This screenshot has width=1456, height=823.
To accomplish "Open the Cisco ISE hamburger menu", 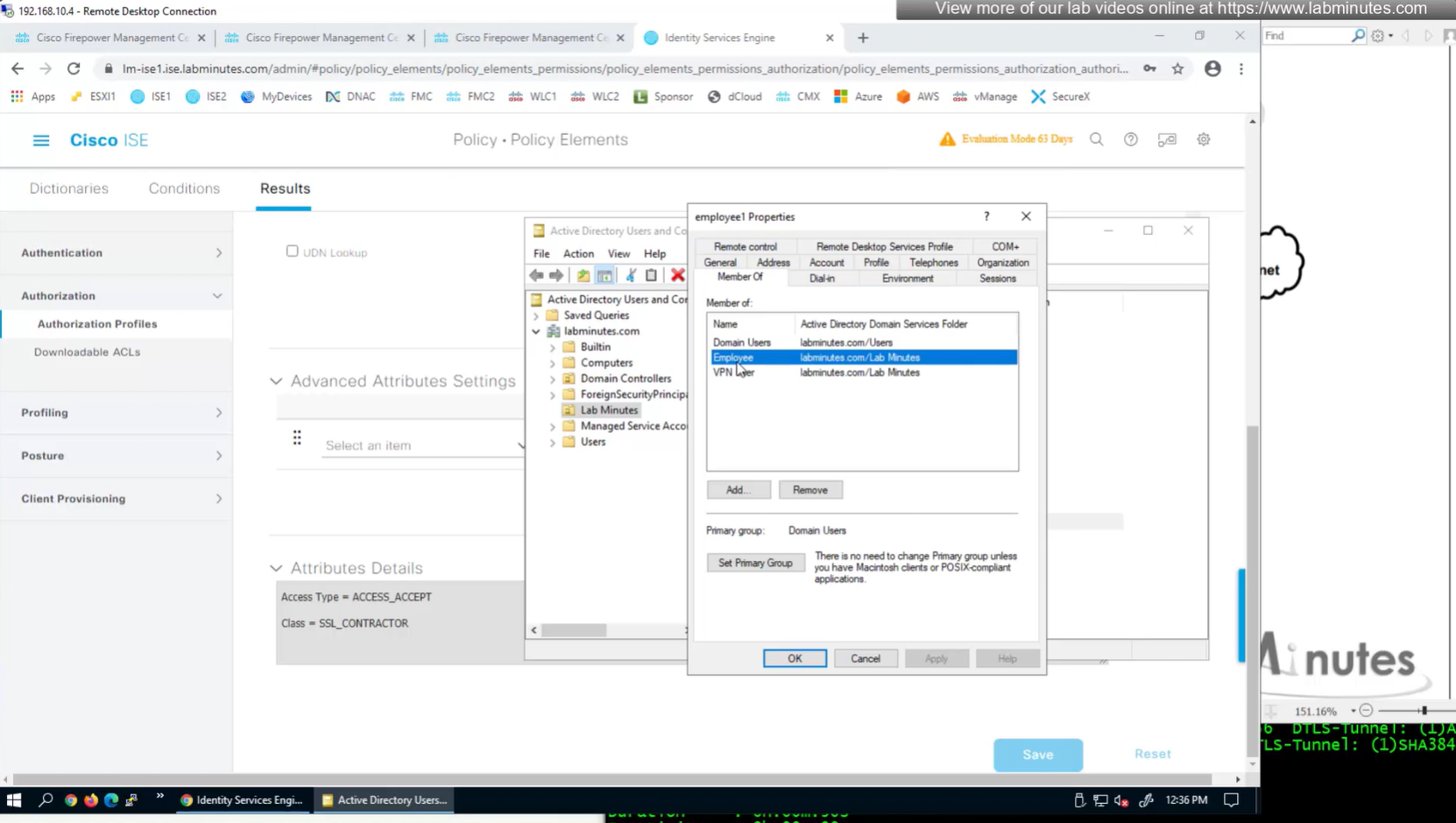I will [x=41, y=140].
